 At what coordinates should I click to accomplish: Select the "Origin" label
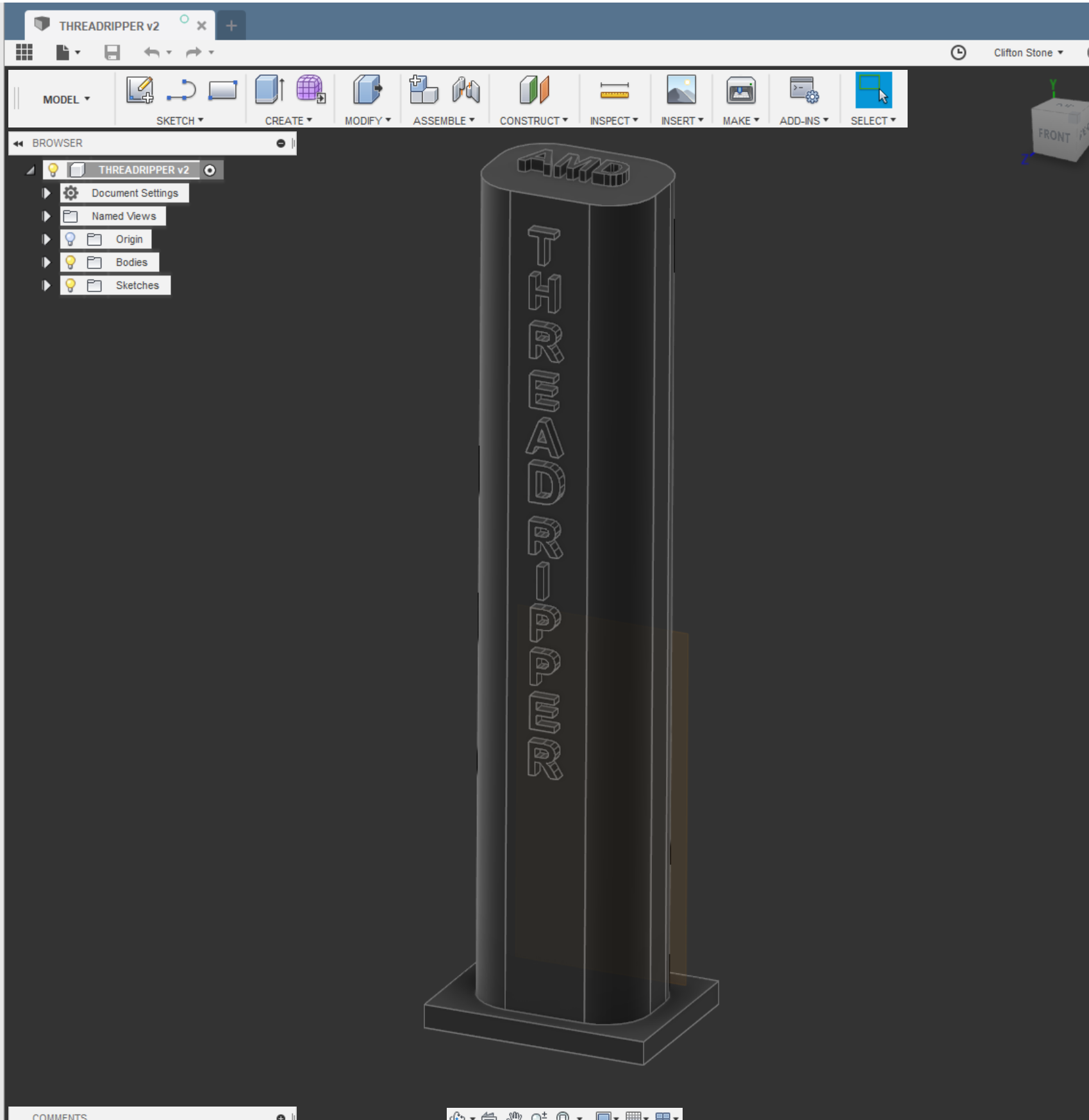[129, 239]
